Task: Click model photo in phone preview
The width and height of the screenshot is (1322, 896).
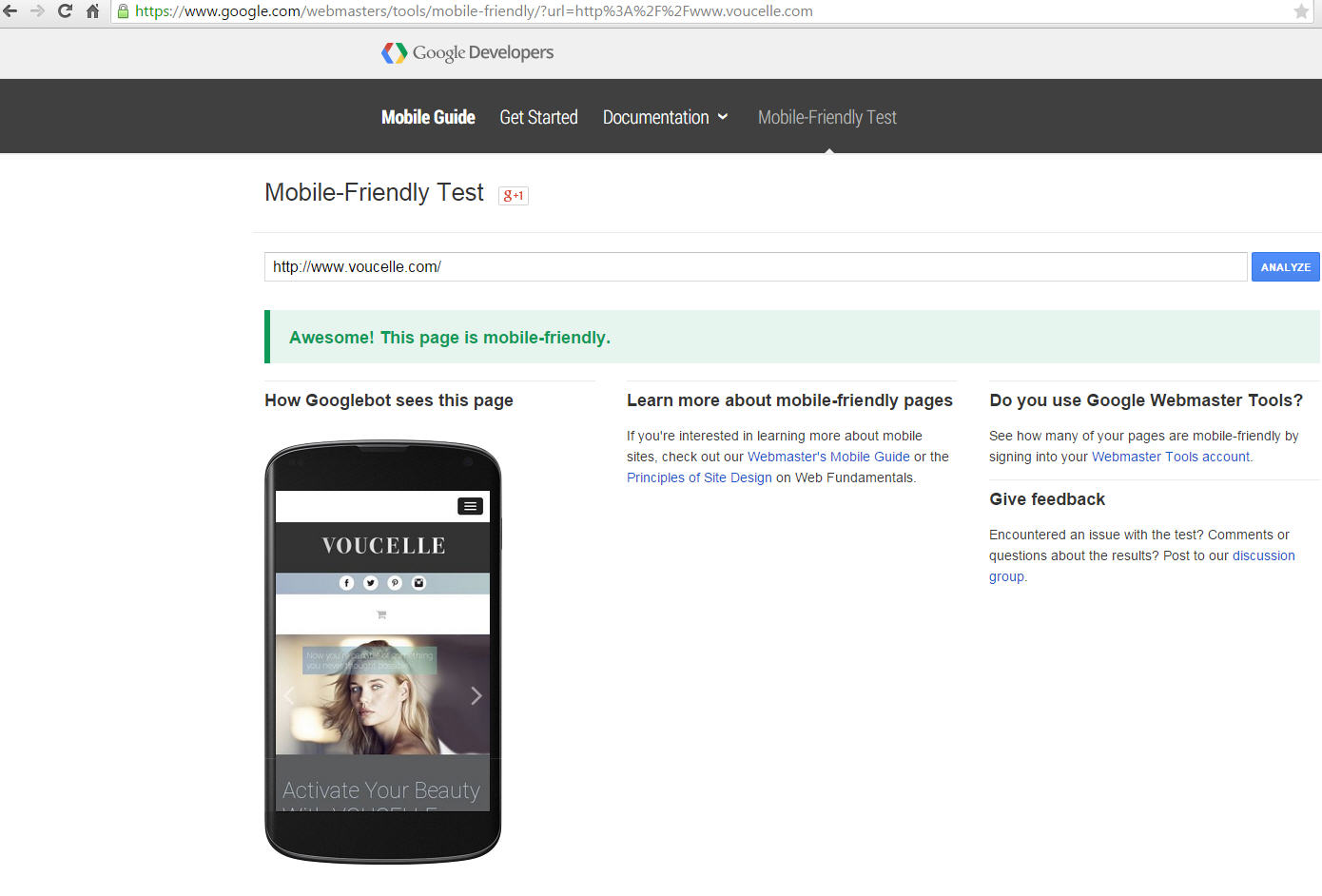Action: pyautogui.click(x=382, y=694)
